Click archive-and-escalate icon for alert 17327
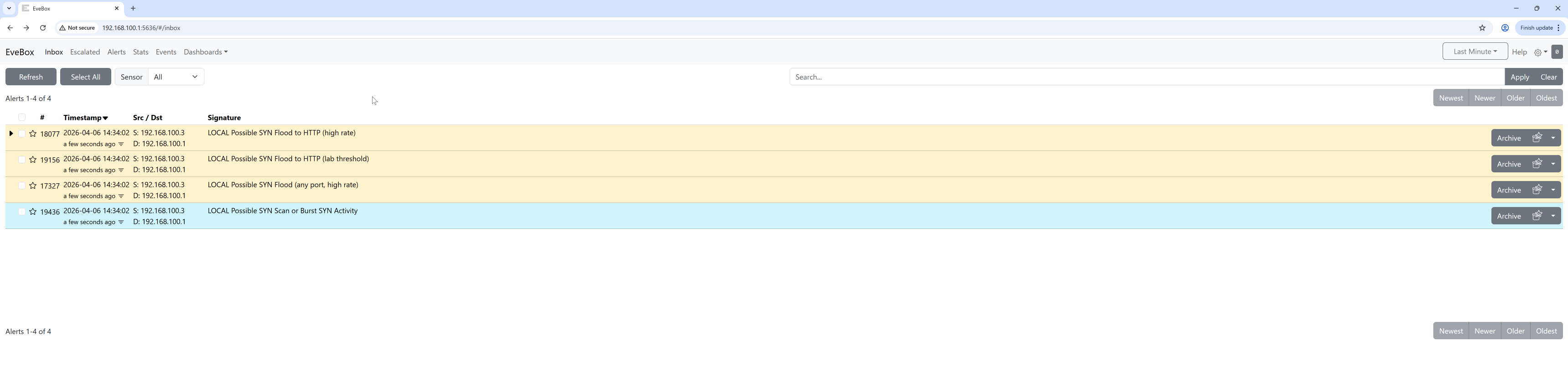The width and height of the screenshot is (1568, 368). click(x=1537, y=190)
